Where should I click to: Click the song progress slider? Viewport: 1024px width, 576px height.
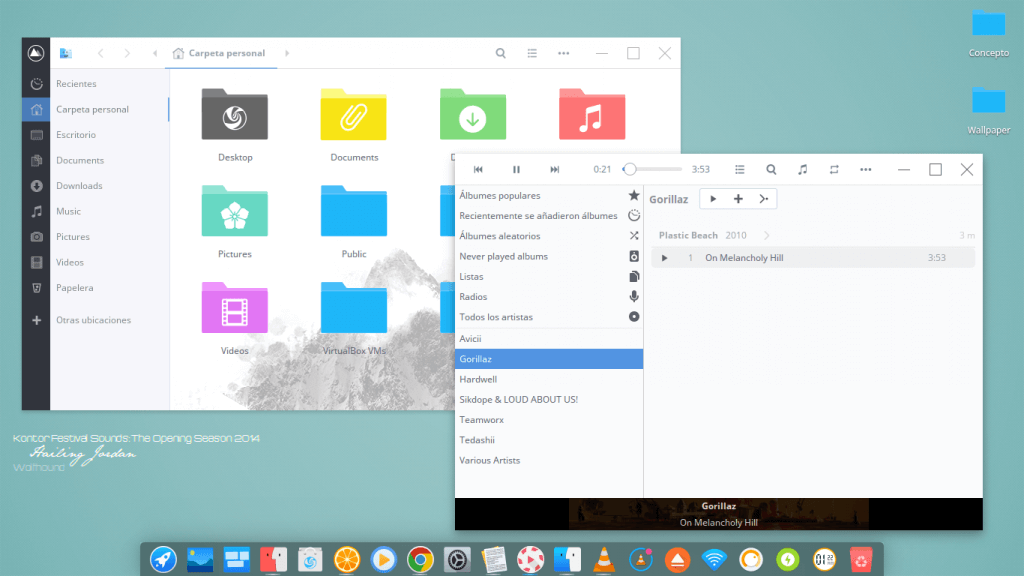(x=652, y=170)
